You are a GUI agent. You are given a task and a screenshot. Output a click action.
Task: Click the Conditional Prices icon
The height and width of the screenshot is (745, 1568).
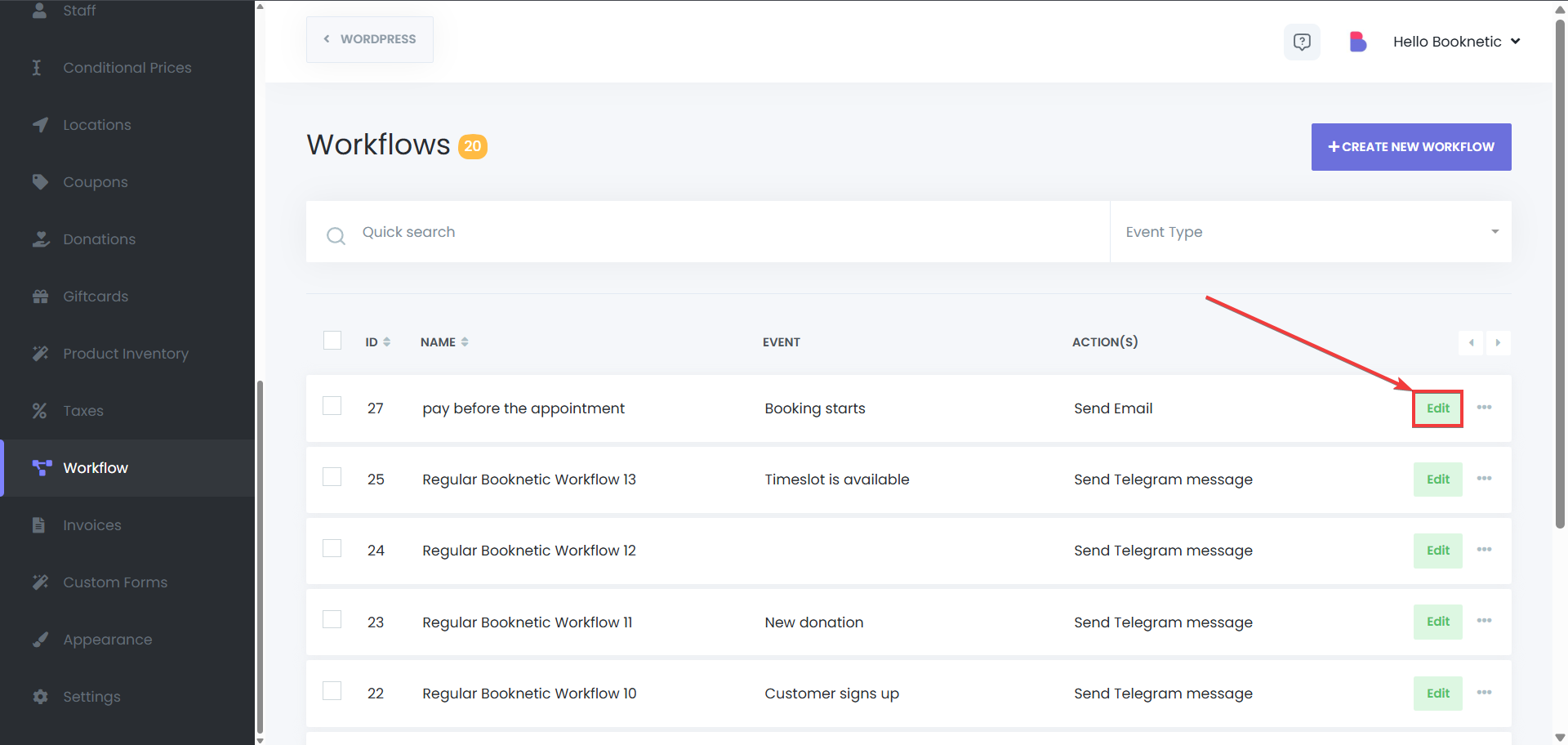click(37, 68)
